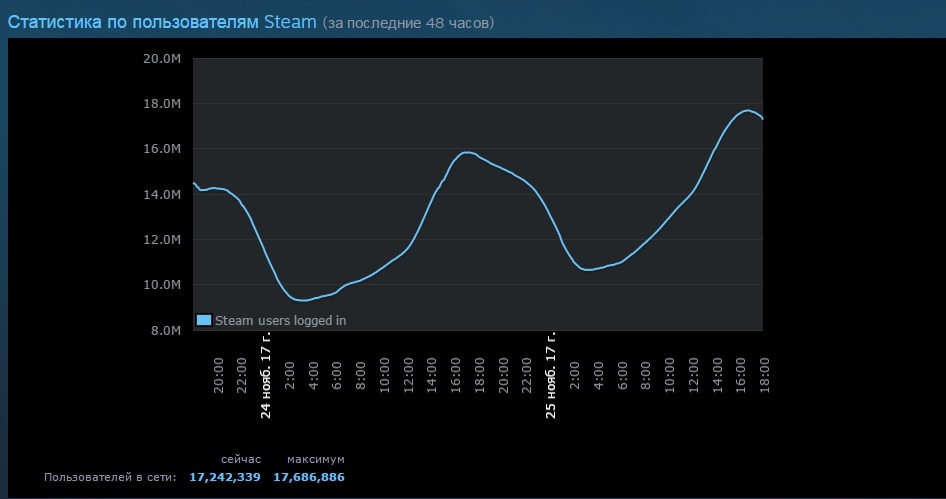Click the graph's lowest dip near 9.3M
946x499 pixels.
tap(303, 300)
